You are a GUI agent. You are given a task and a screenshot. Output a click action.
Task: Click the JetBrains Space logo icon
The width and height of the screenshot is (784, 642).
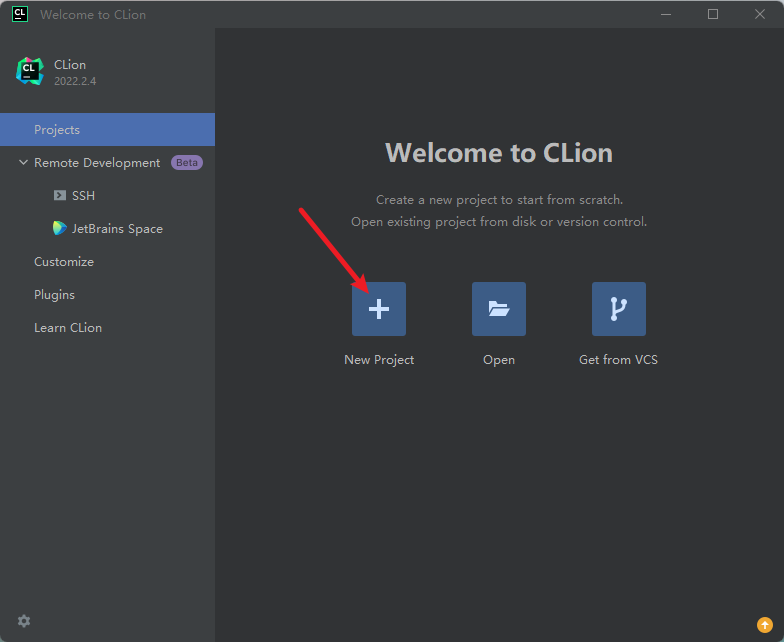click(x=60, y=228)
